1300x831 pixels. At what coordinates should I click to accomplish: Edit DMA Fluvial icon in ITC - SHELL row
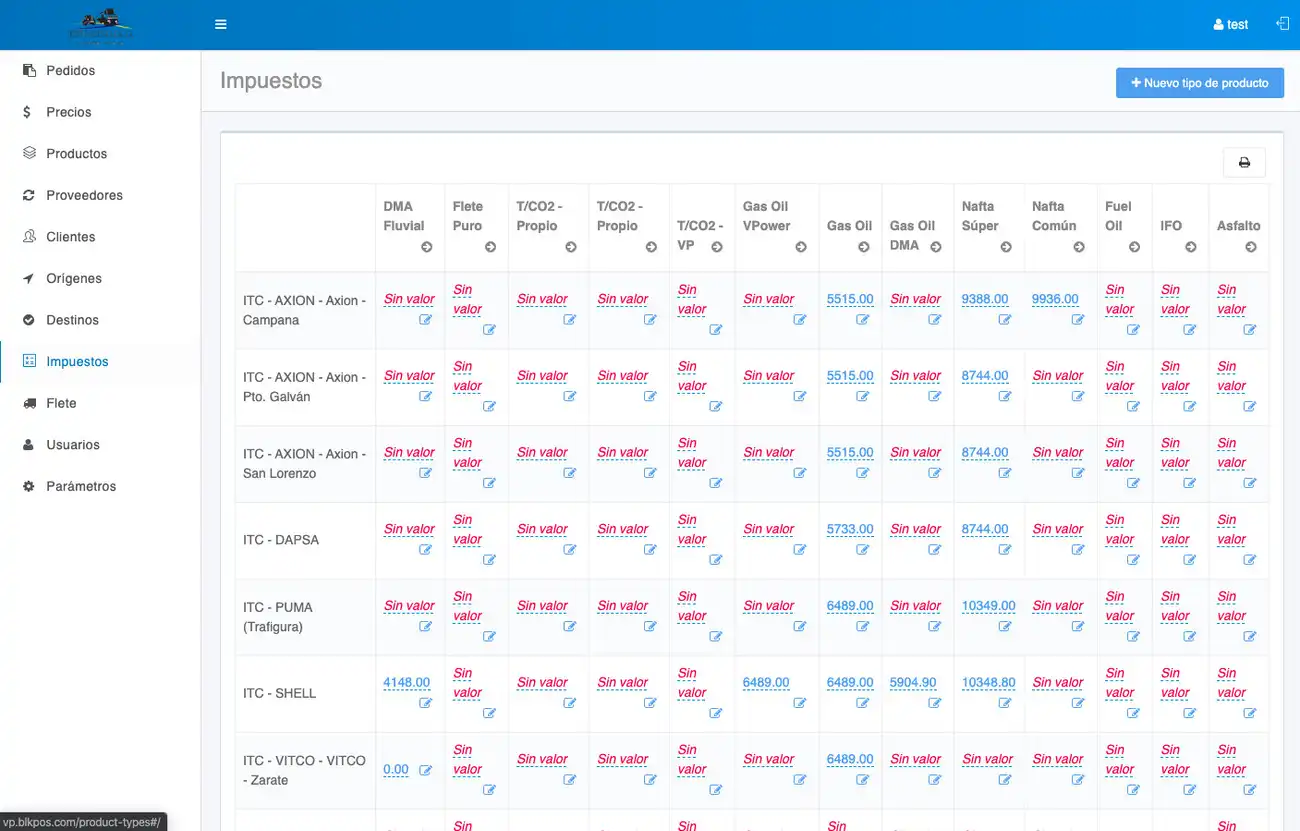(x=426, y=703)
